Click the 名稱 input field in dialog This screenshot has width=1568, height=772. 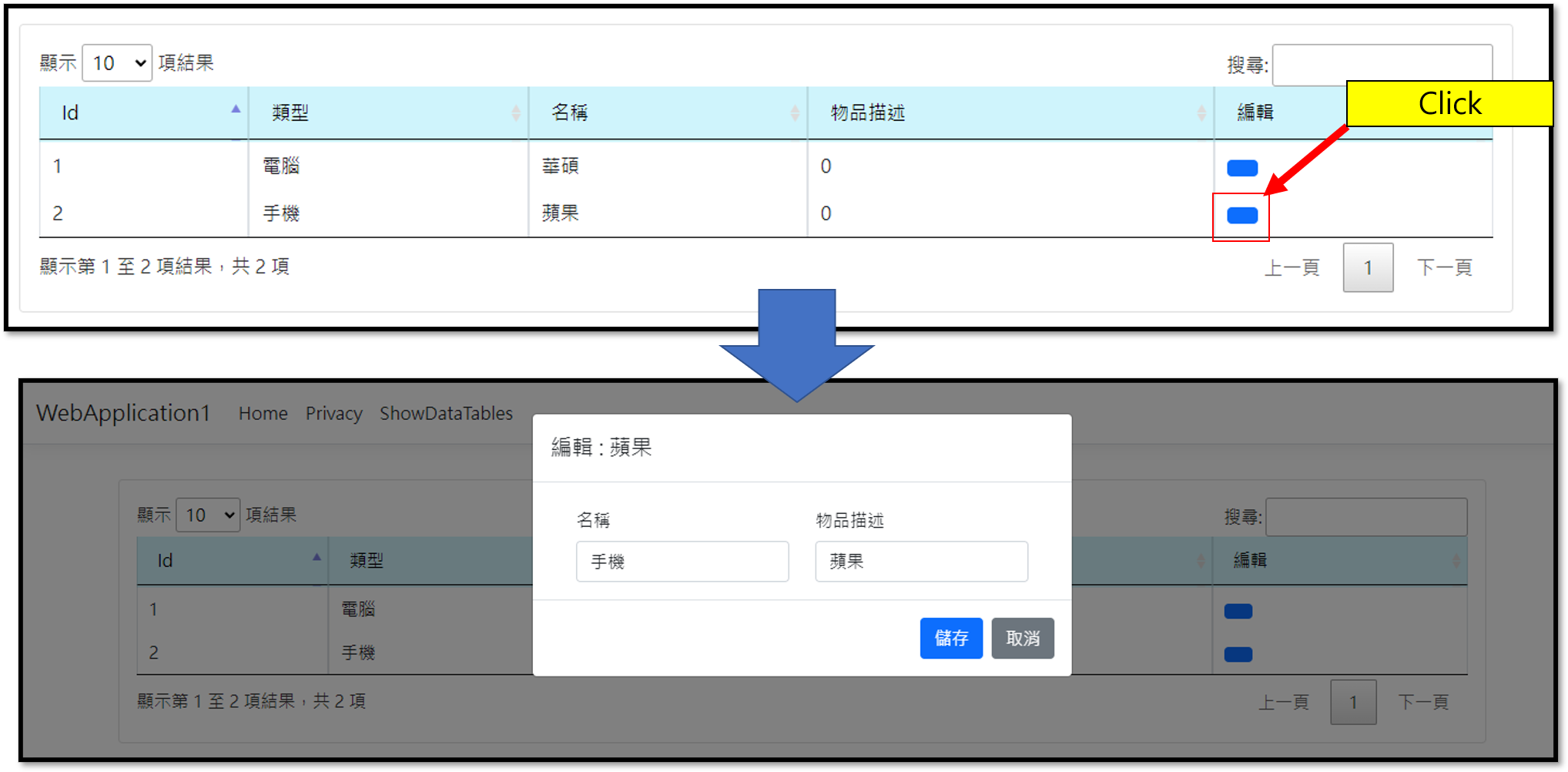(x=682, y=562)
